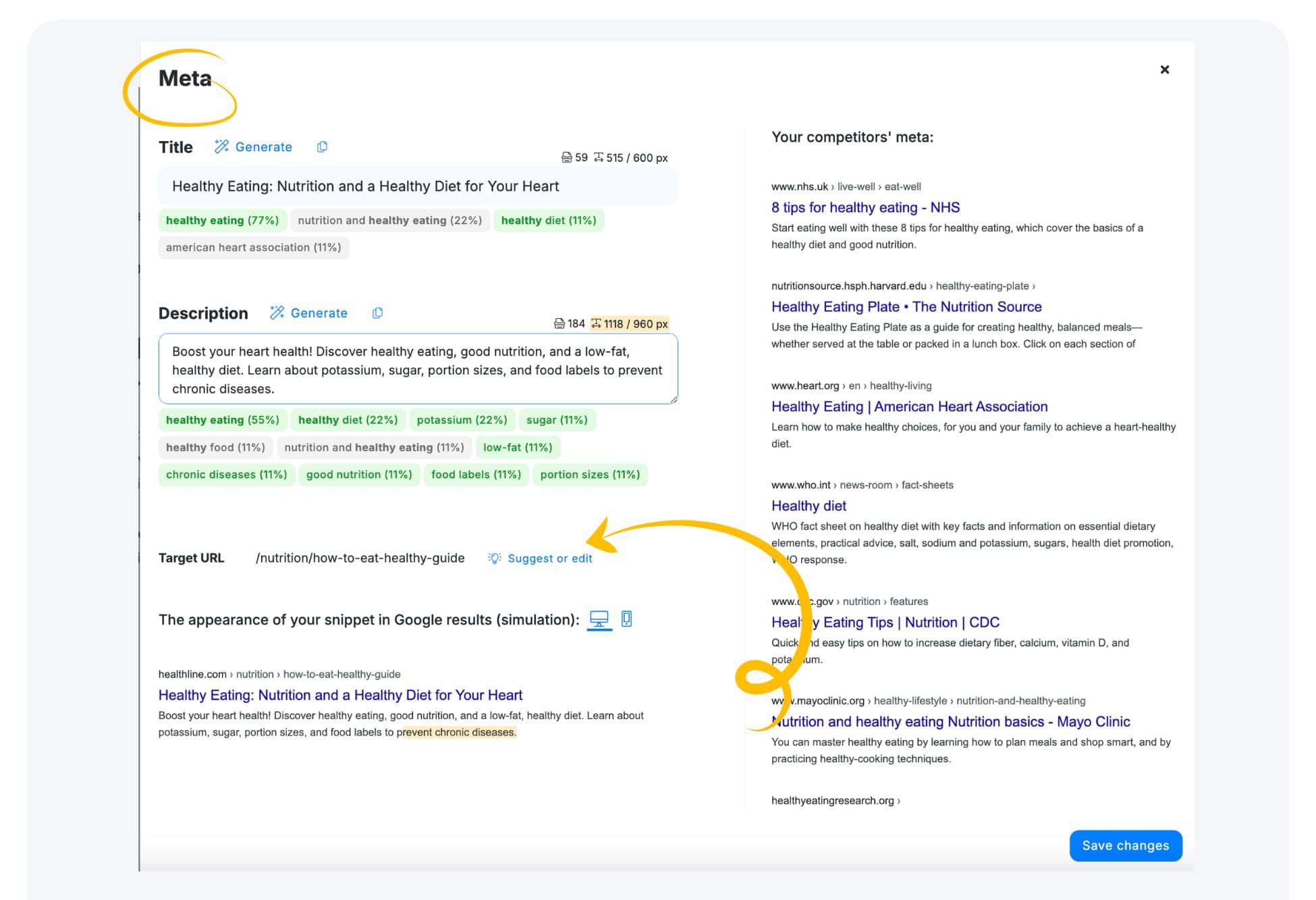Click description tag healthy diet (22%)
This screenshot has height=900, width=1316.
(x=348, y=420)
